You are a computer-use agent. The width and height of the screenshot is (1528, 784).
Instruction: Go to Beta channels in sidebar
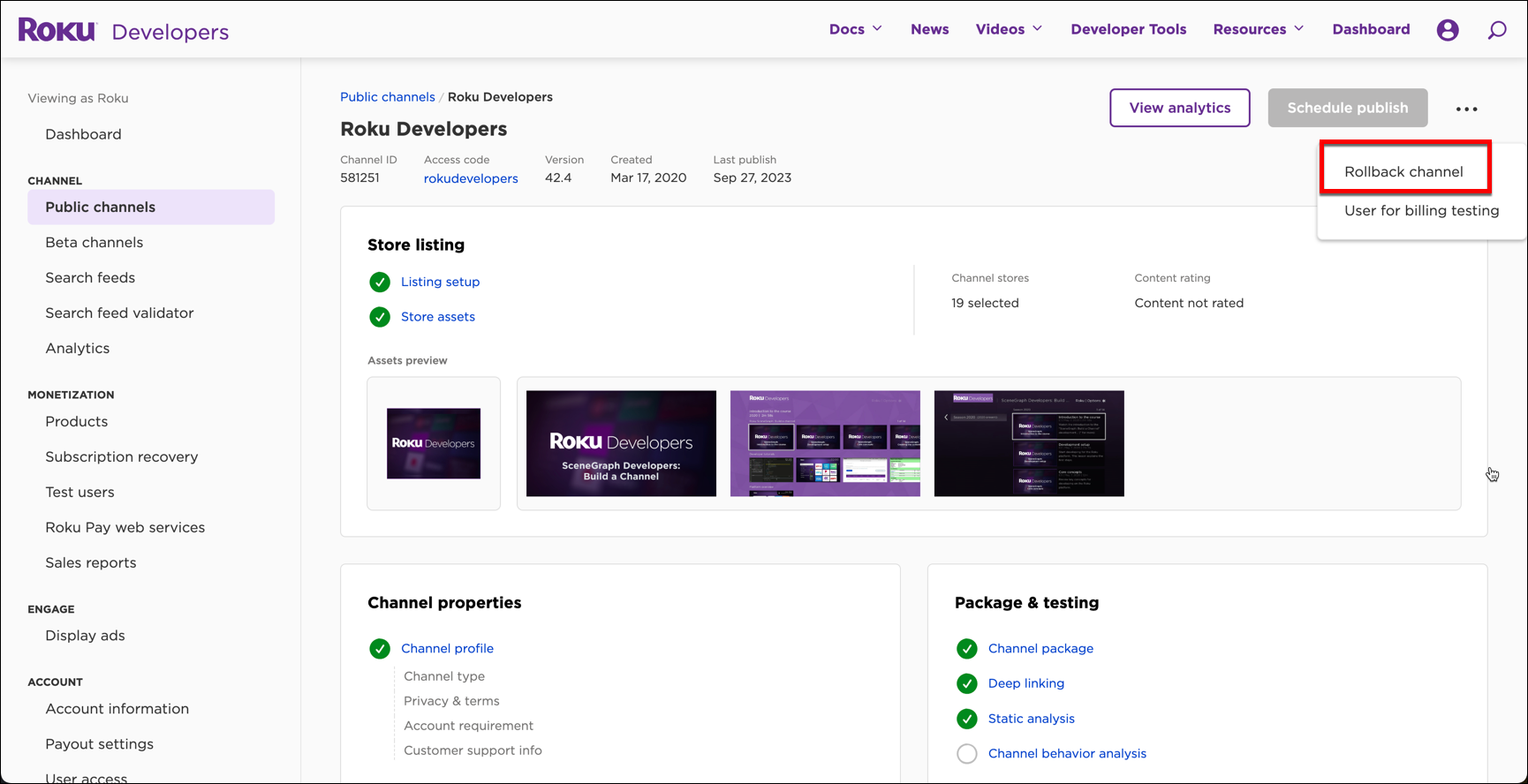(x=95, y=242)
